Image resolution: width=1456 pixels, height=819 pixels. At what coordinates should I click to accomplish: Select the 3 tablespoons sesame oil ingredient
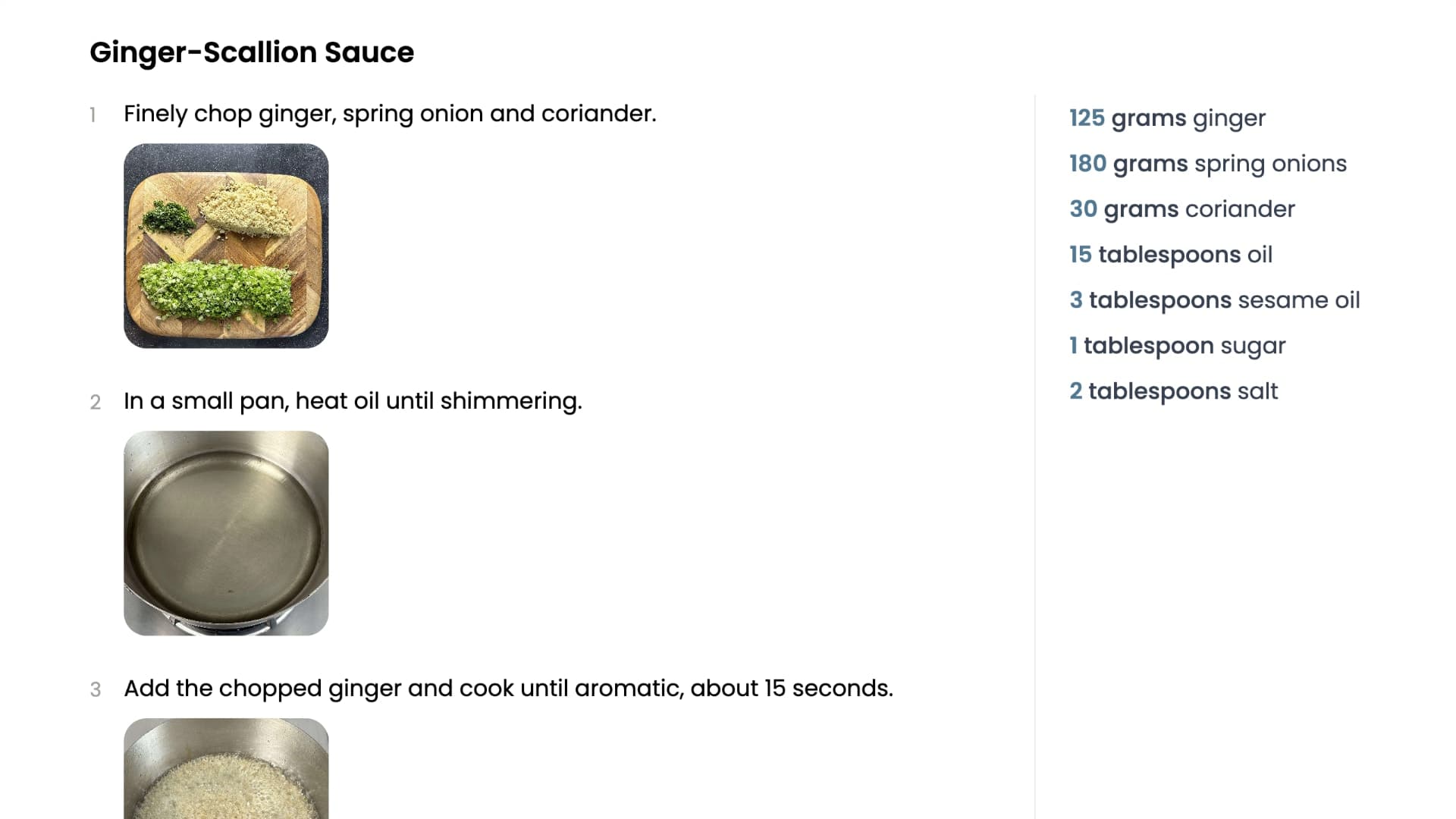(1214, 300)
